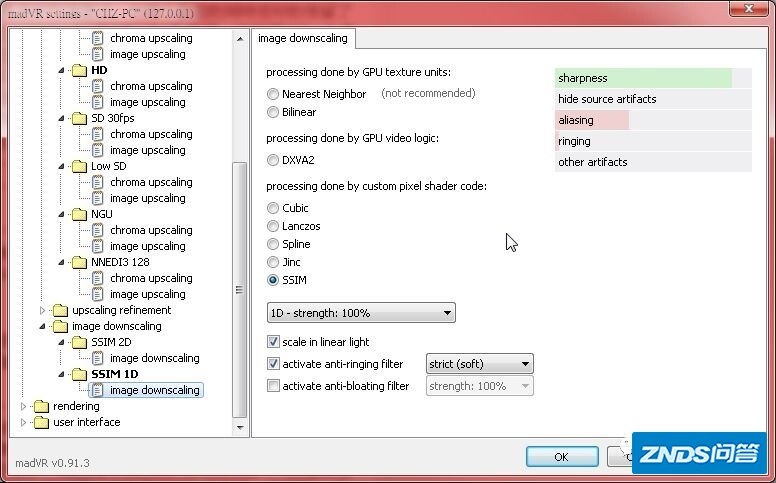Screen dimensions: 776x483
Task: Collapse the HD tree node arrow
Action: pyautogui.click(x=61, y=70)
